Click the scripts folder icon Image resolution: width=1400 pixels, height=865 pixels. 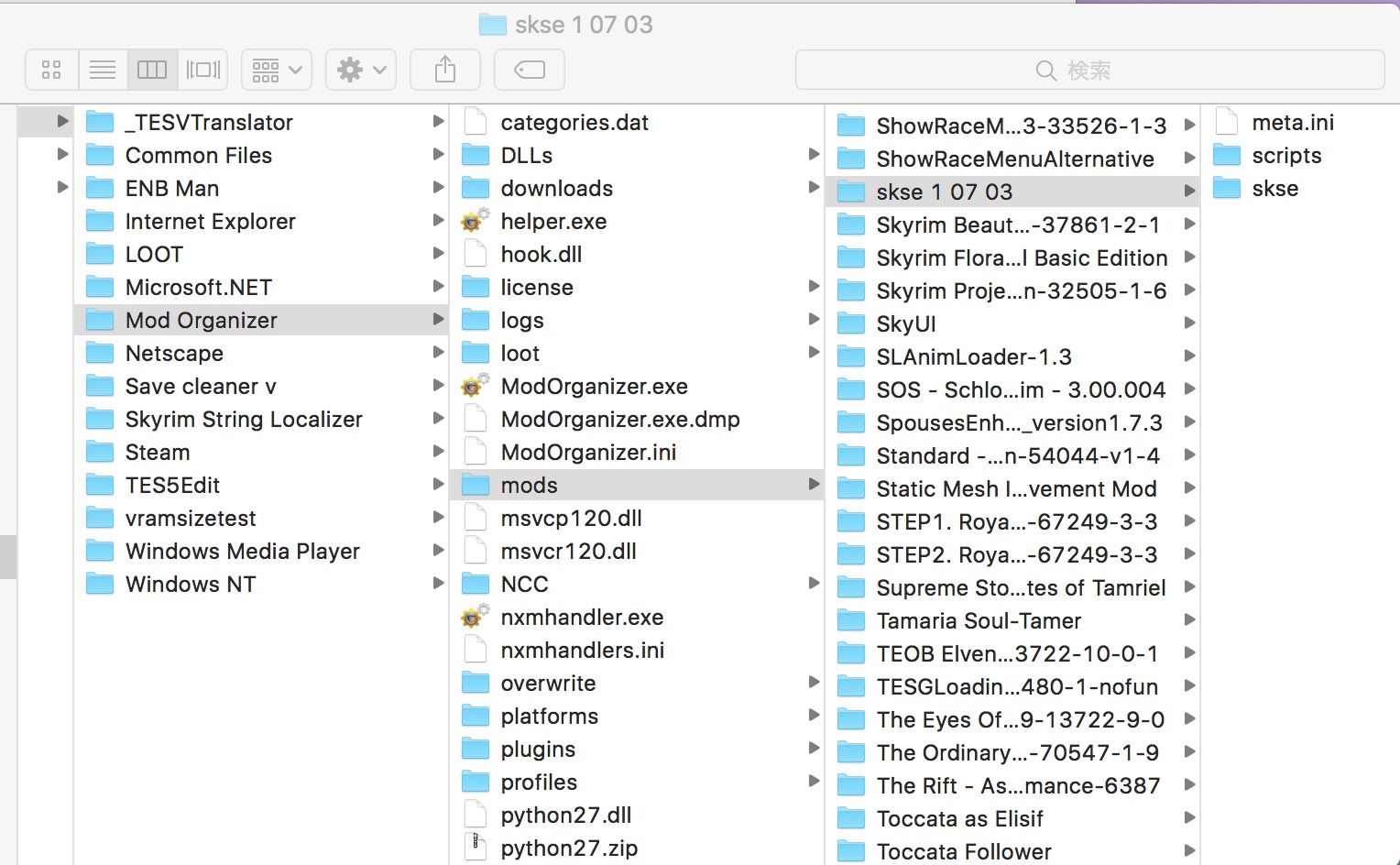coord(1226,155)
